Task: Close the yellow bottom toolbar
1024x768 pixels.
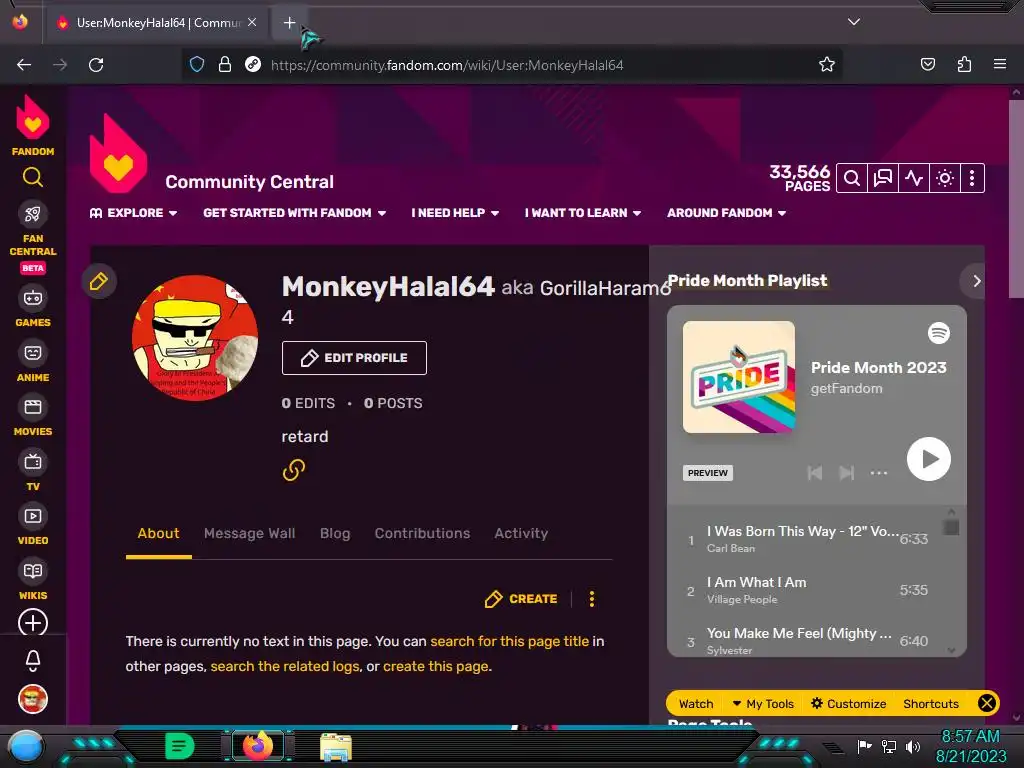Action: (x=987, y=703)
